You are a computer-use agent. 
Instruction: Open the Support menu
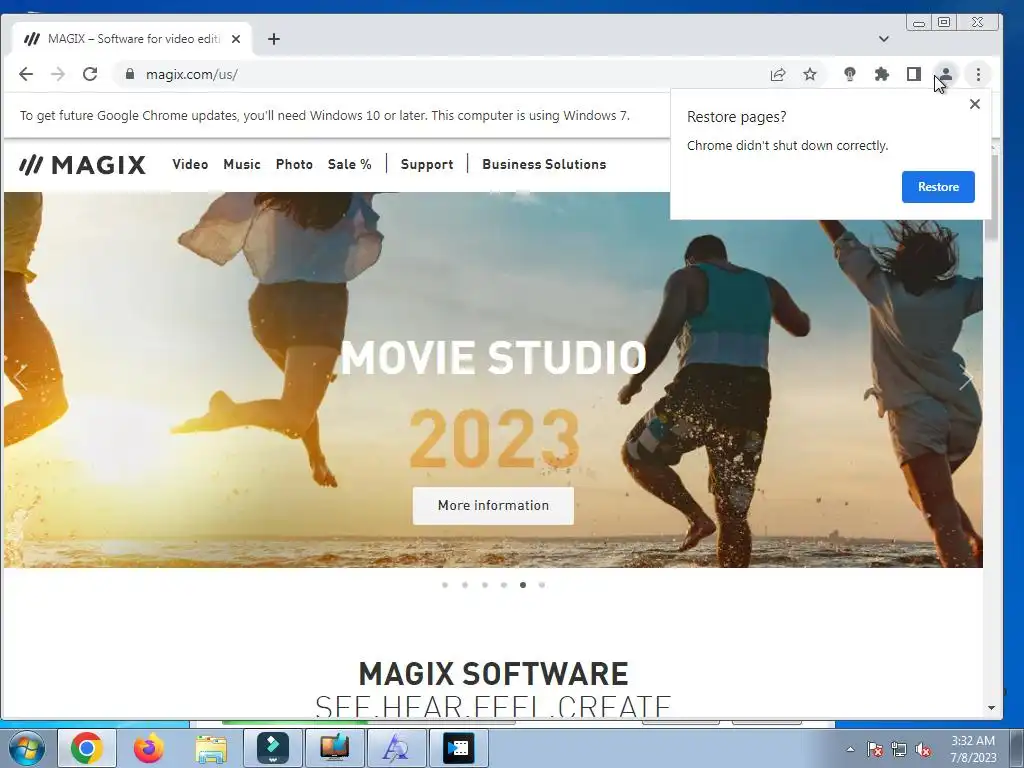coord(426,165)
